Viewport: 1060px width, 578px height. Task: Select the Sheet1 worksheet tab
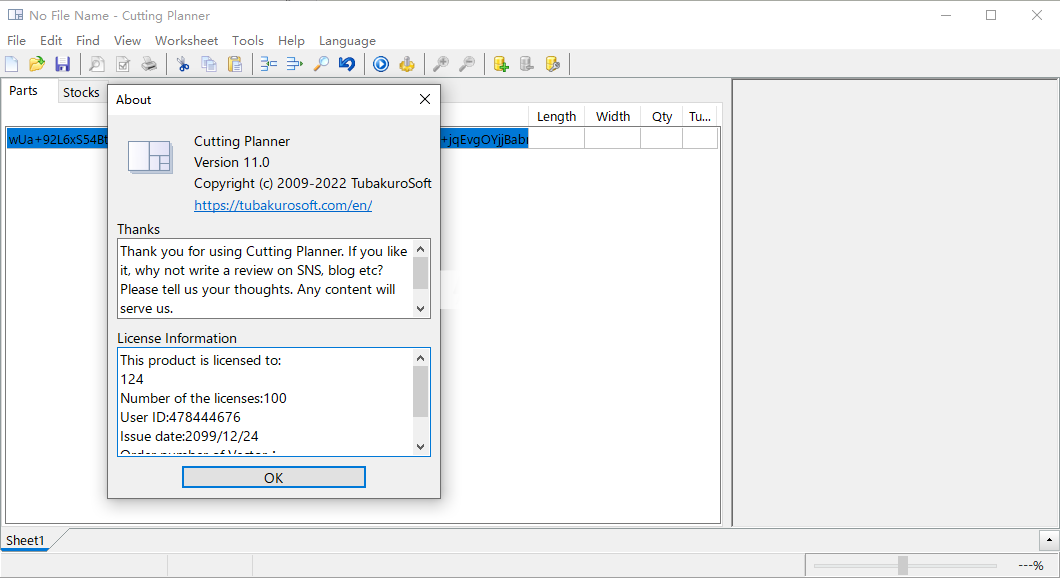pyautogui.click(x=25, y=540)
